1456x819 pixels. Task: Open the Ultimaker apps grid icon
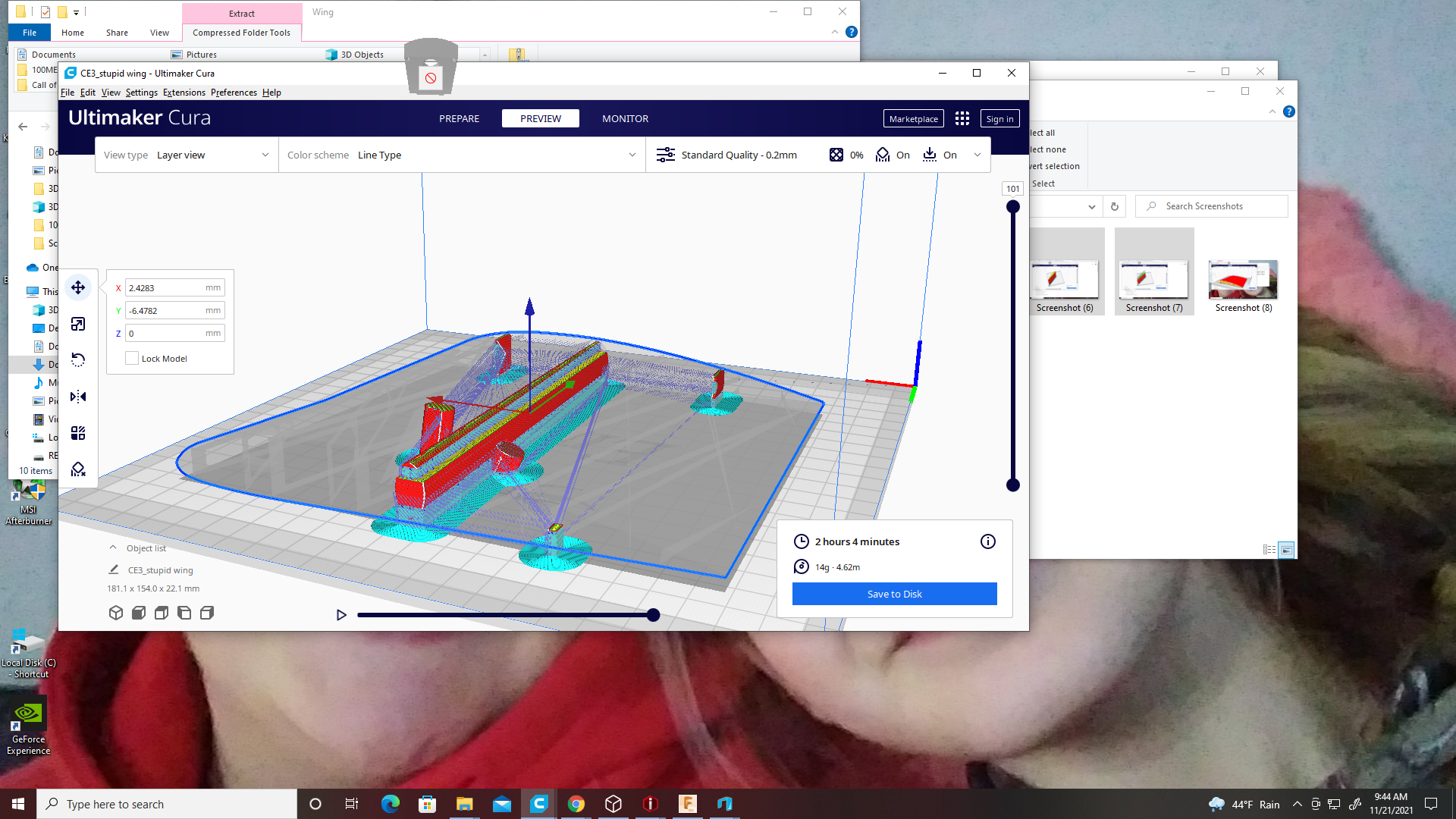point(962,118)
